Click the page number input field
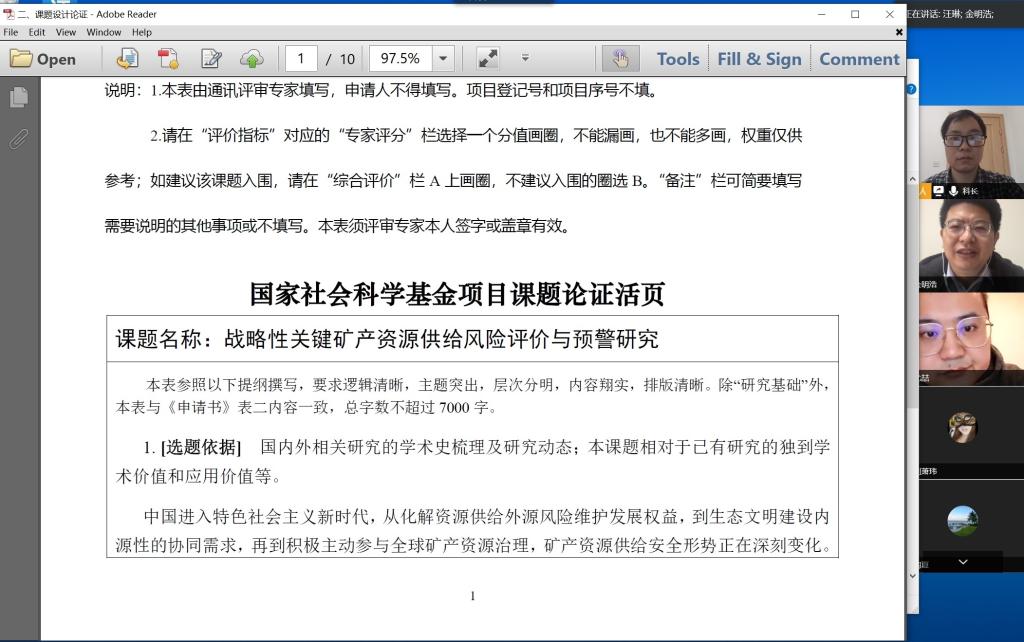1024x642 pixels. coord(302,59)
